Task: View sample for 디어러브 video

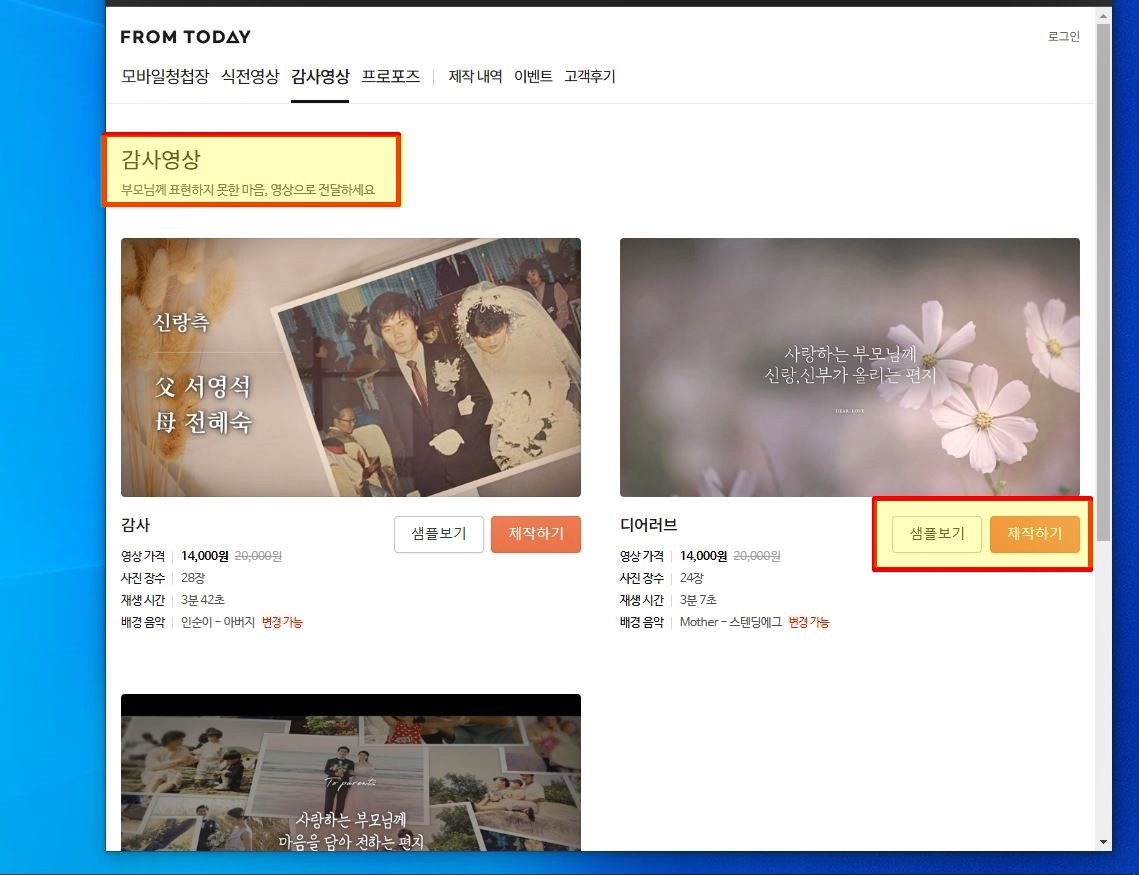Action: (937, 534)
